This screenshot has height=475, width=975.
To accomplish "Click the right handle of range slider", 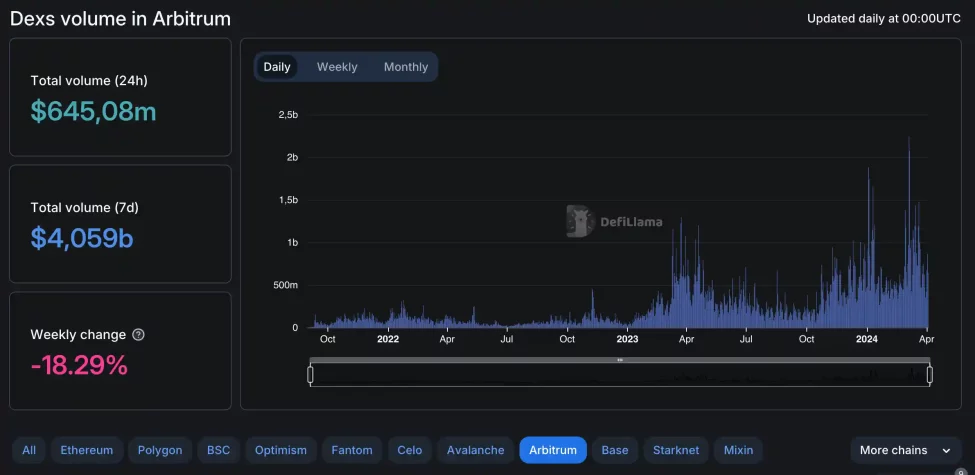I will click(x=929, y=375).
